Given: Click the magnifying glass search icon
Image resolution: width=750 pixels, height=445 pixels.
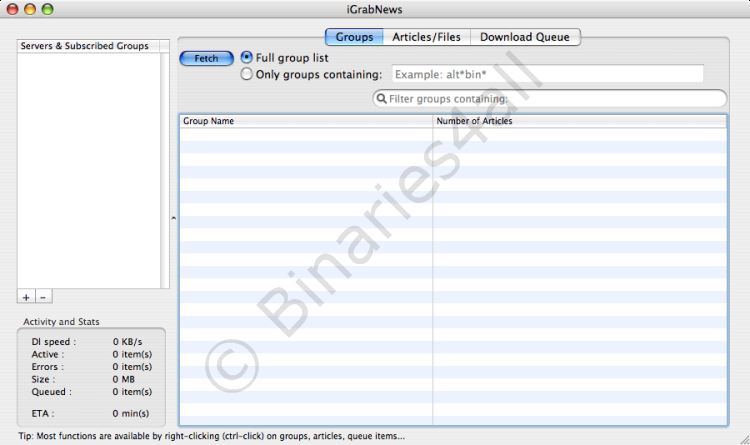Looking at the screenshot, I should point(381,99).
